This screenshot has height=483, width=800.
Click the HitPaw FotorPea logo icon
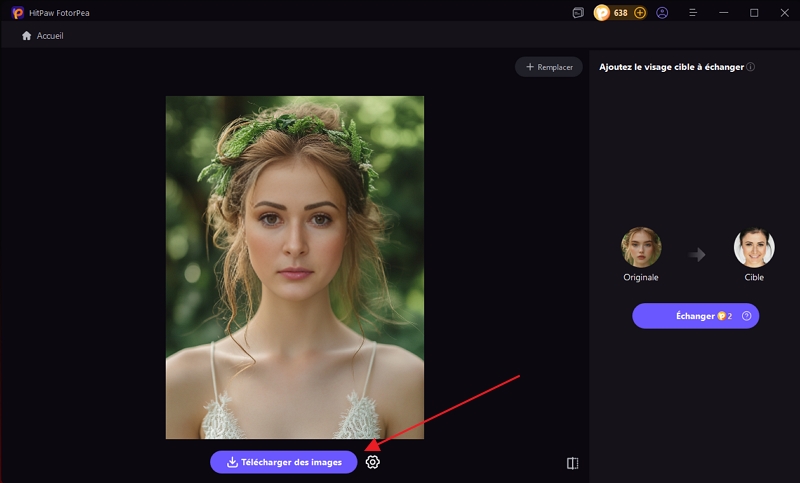tap(18, 13)
